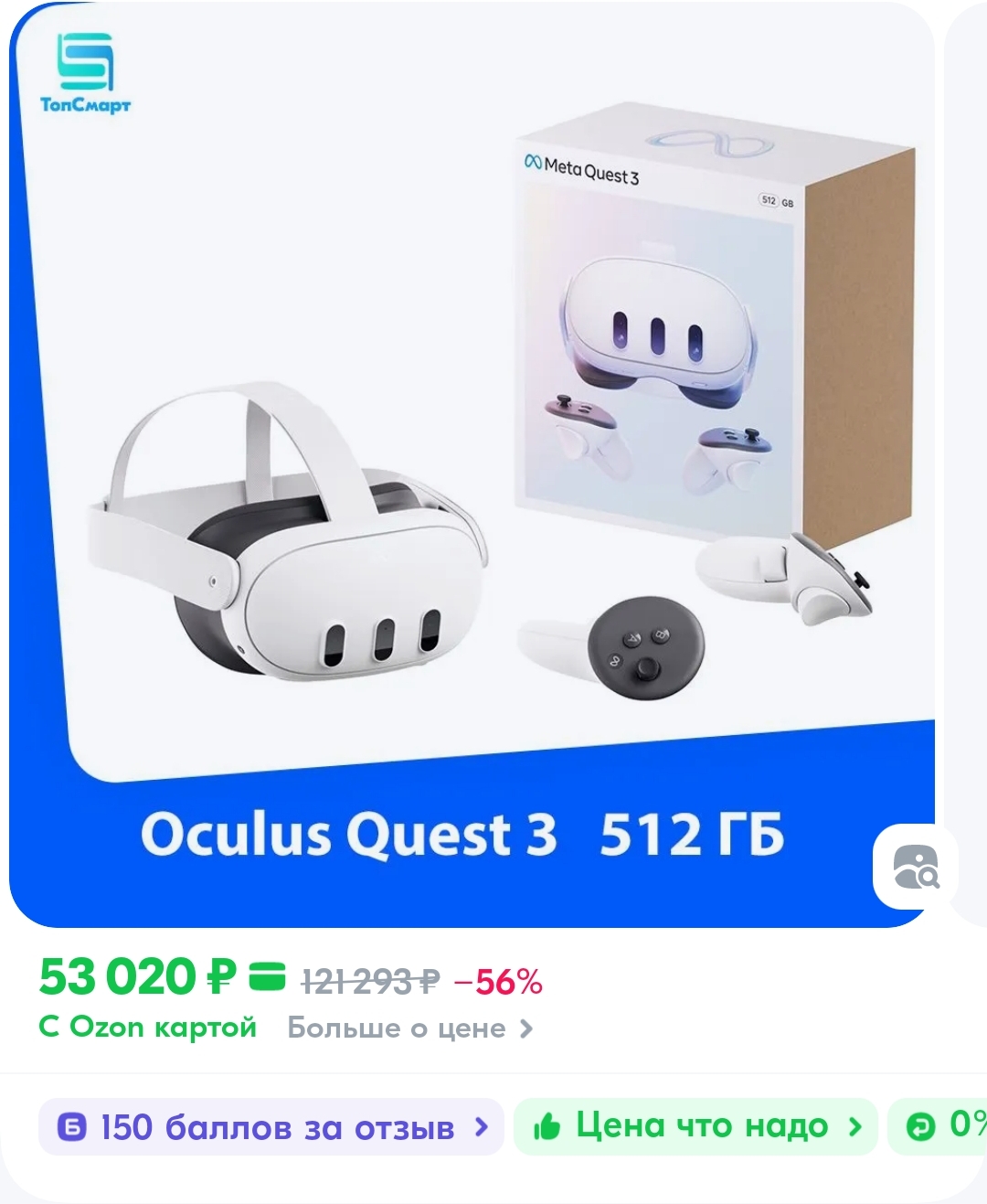Viewport: 987px width, 1204px height.
Task: Tap the green Ozon card icon
Action: (x=268, y=976)
